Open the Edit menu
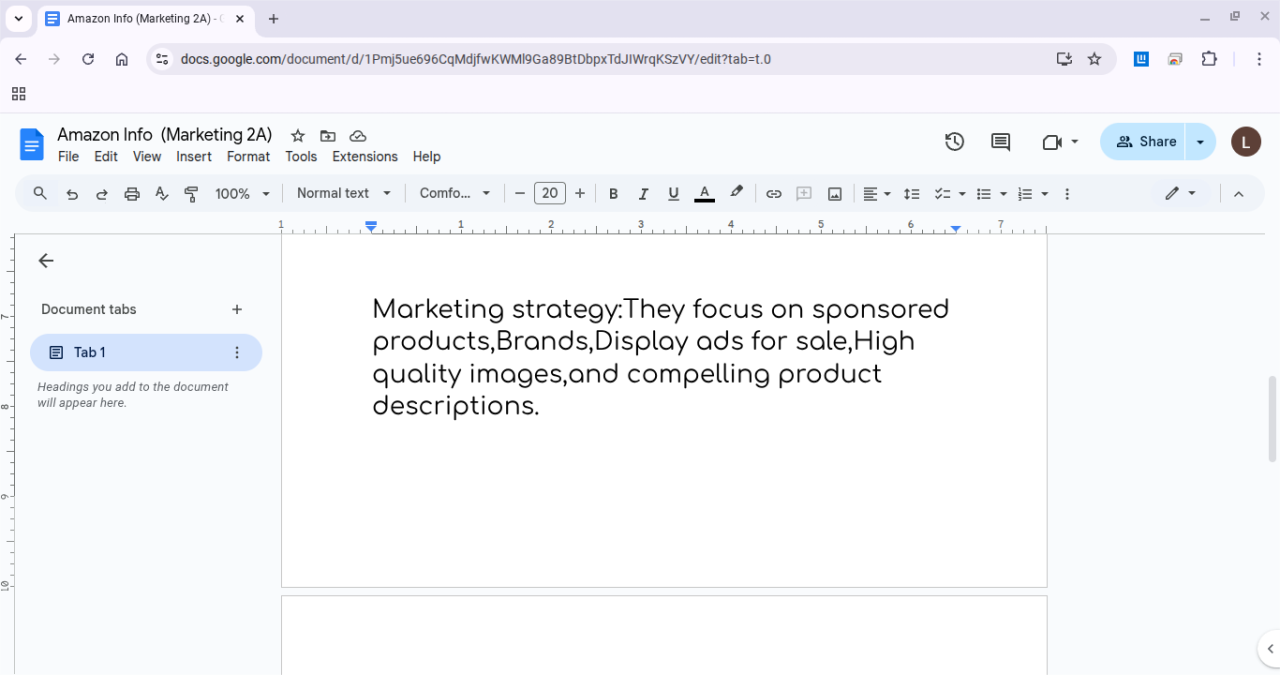Image resolution: width=1280 pixels, height=675 pixels. coord(106,157)
